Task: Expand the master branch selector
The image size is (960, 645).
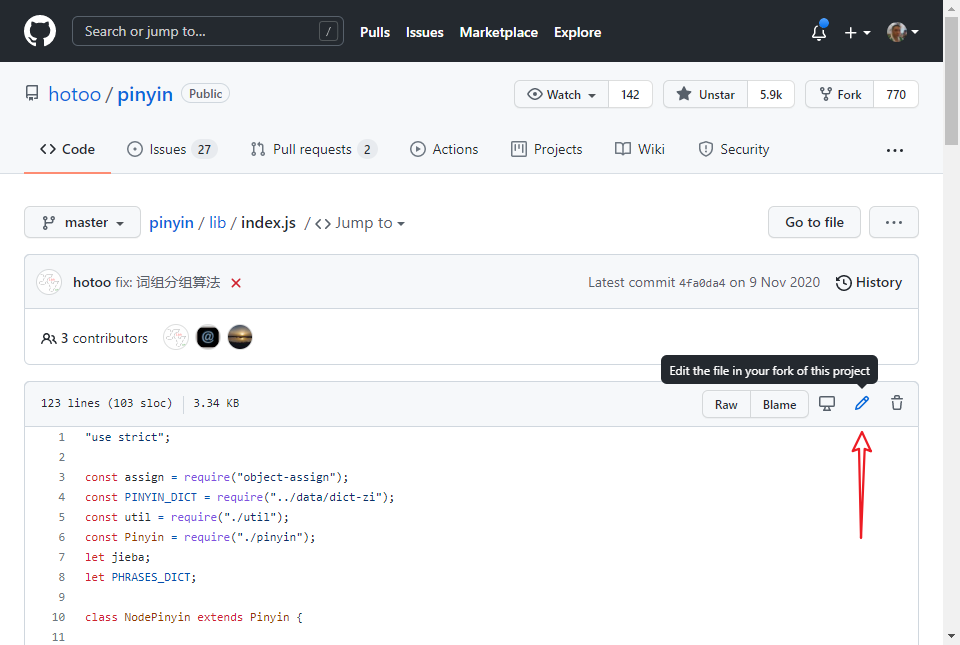Action: click(x=82, y=222)
